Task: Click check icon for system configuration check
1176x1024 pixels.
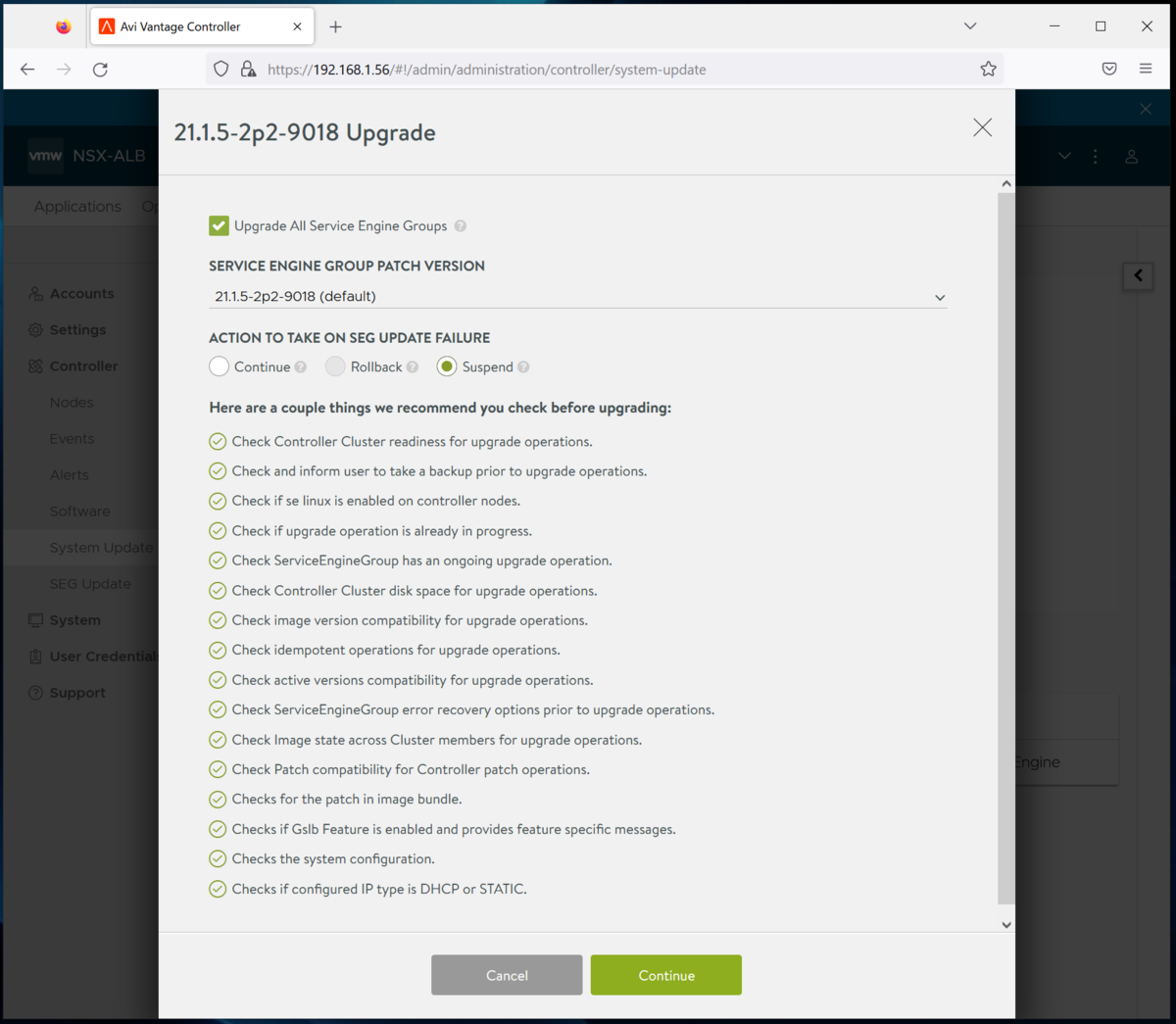Action: point(218,859)
